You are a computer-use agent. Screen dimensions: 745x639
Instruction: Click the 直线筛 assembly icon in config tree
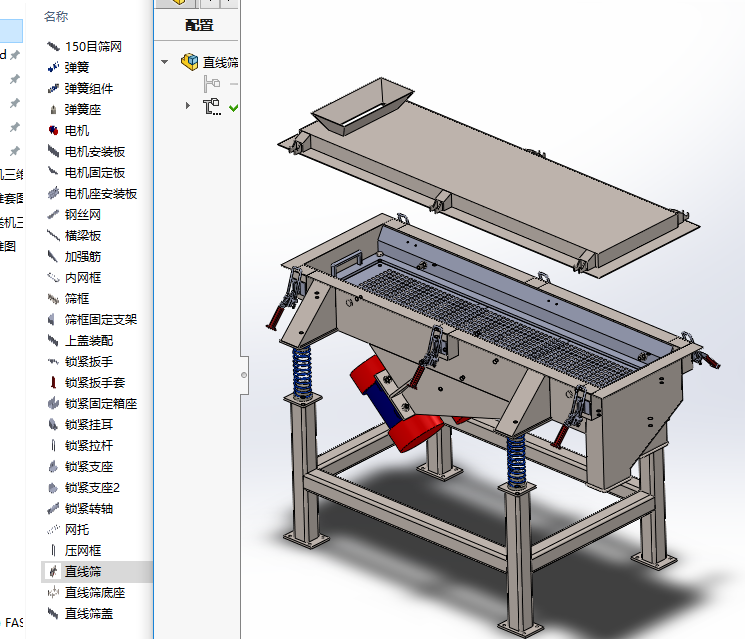tap(190, 62)
